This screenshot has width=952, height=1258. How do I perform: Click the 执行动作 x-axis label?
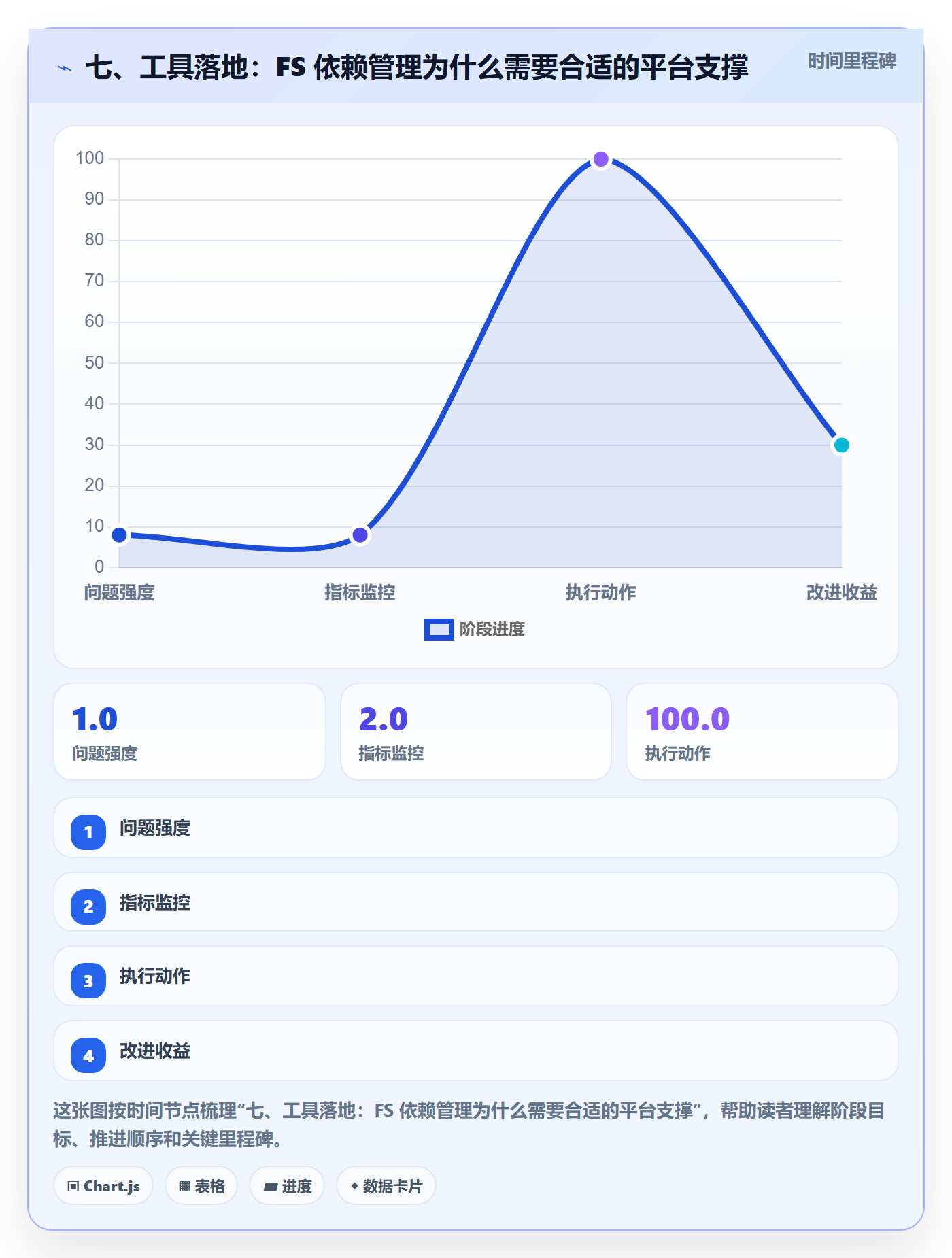(601, 593)
